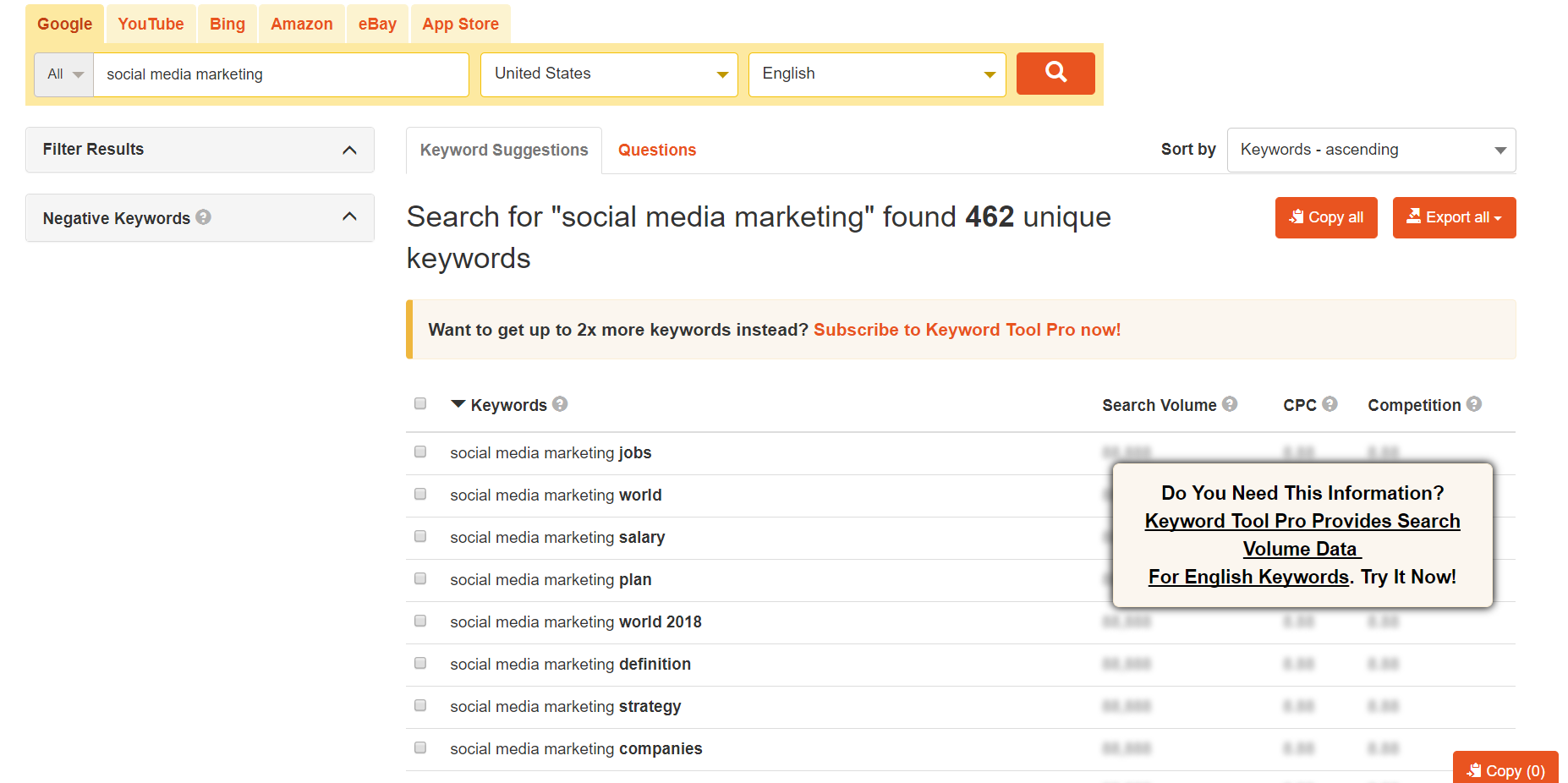Image resolution: width=1568 pixels, height=783 pixels.
Task: Click keyword 'social media marketing strategy'
Action: point(565,706)
